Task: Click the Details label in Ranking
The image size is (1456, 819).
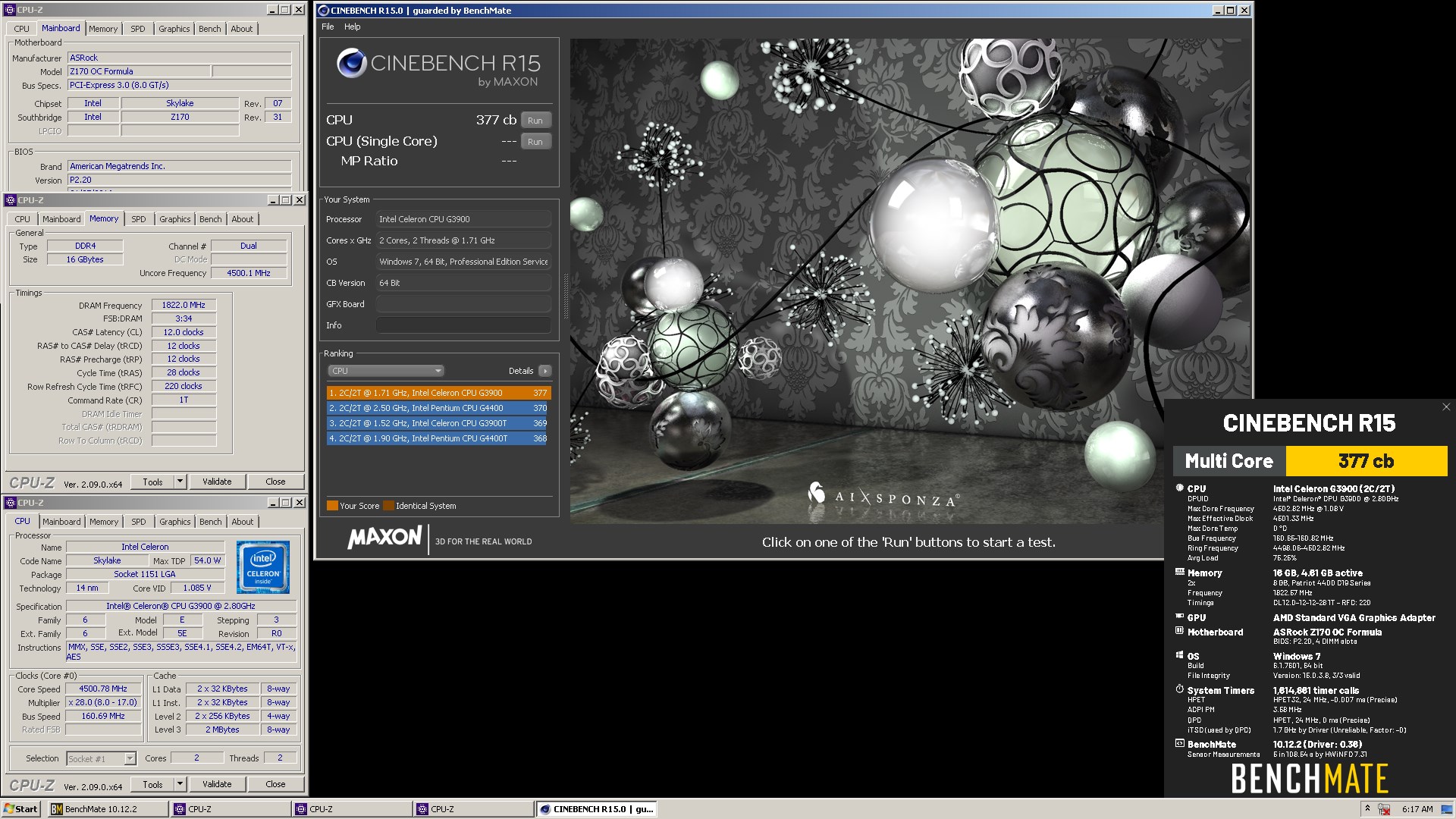Action: click(521, 371)
